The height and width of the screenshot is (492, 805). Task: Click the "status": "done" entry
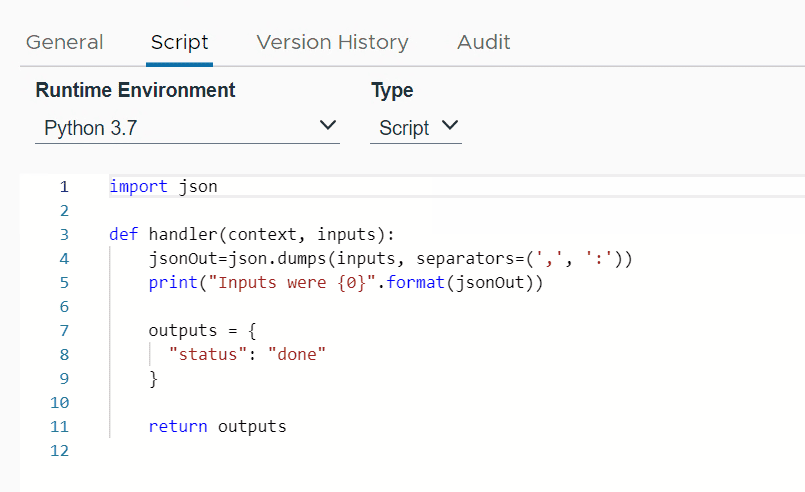pyautogui.click(x=247, y=354)
